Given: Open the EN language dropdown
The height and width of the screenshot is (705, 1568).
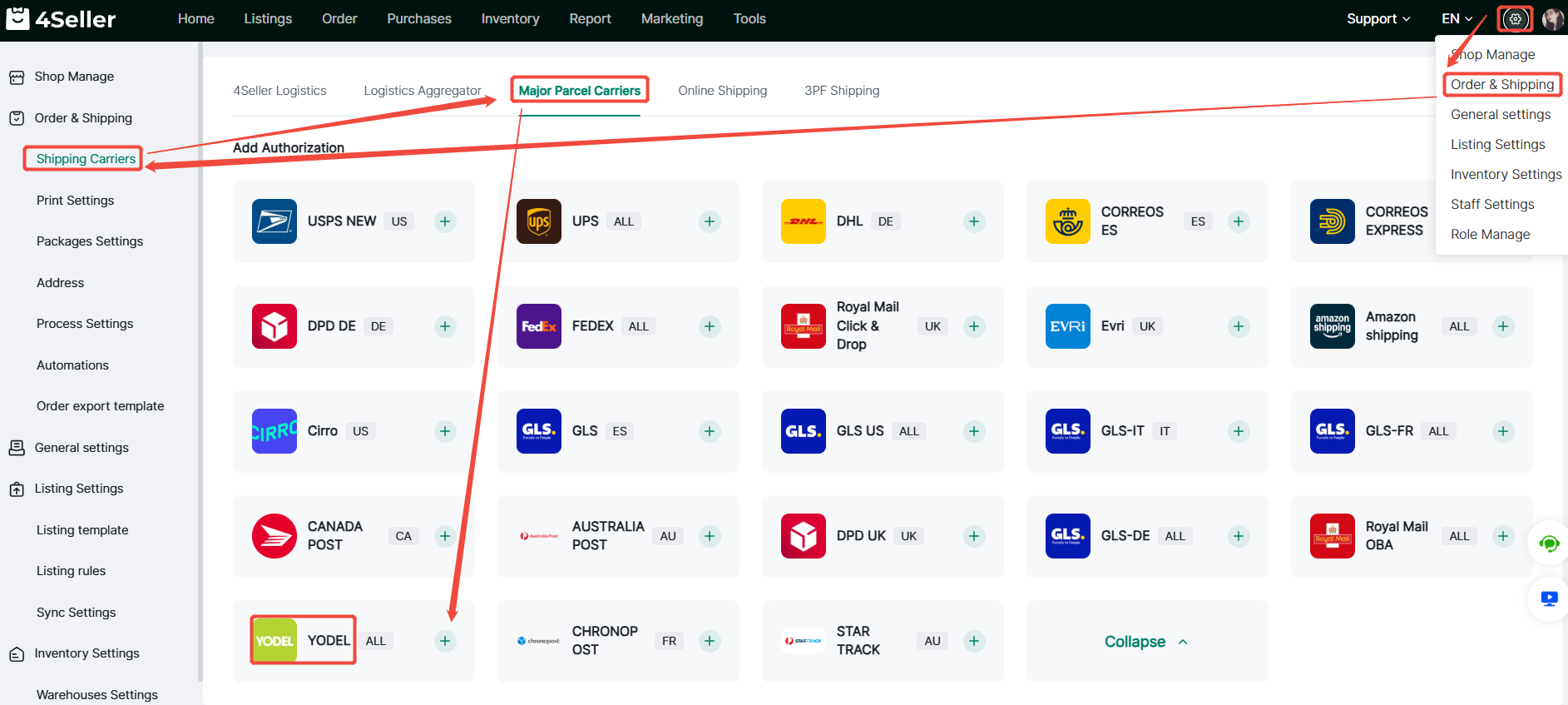Looking at the screenshot, I should coord(1457,18).
